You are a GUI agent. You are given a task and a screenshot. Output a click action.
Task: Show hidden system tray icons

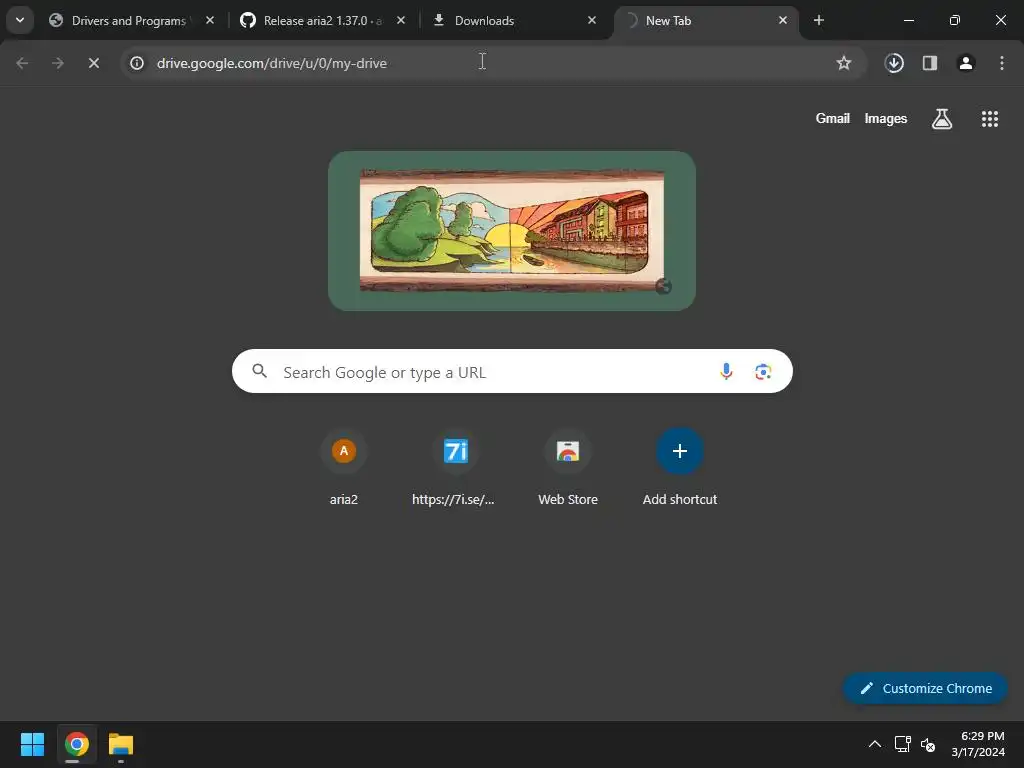tap(874, 744)
